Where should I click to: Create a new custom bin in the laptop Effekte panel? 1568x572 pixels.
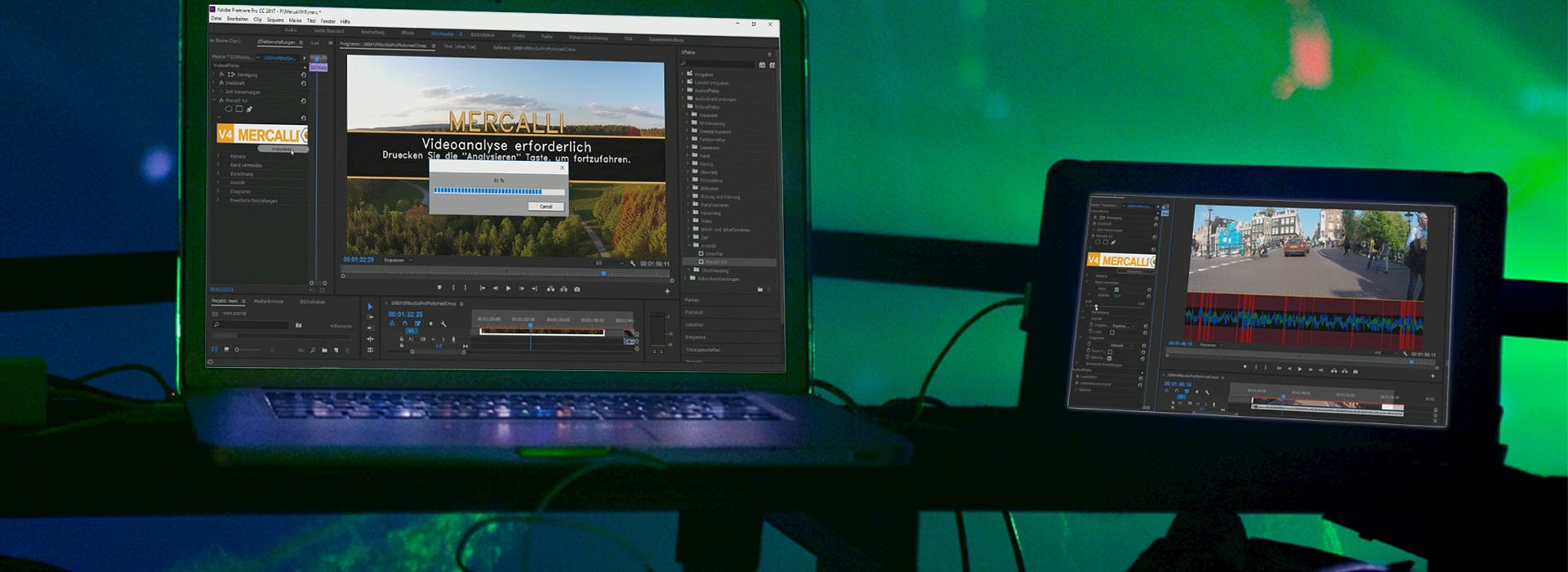[759, 289]
